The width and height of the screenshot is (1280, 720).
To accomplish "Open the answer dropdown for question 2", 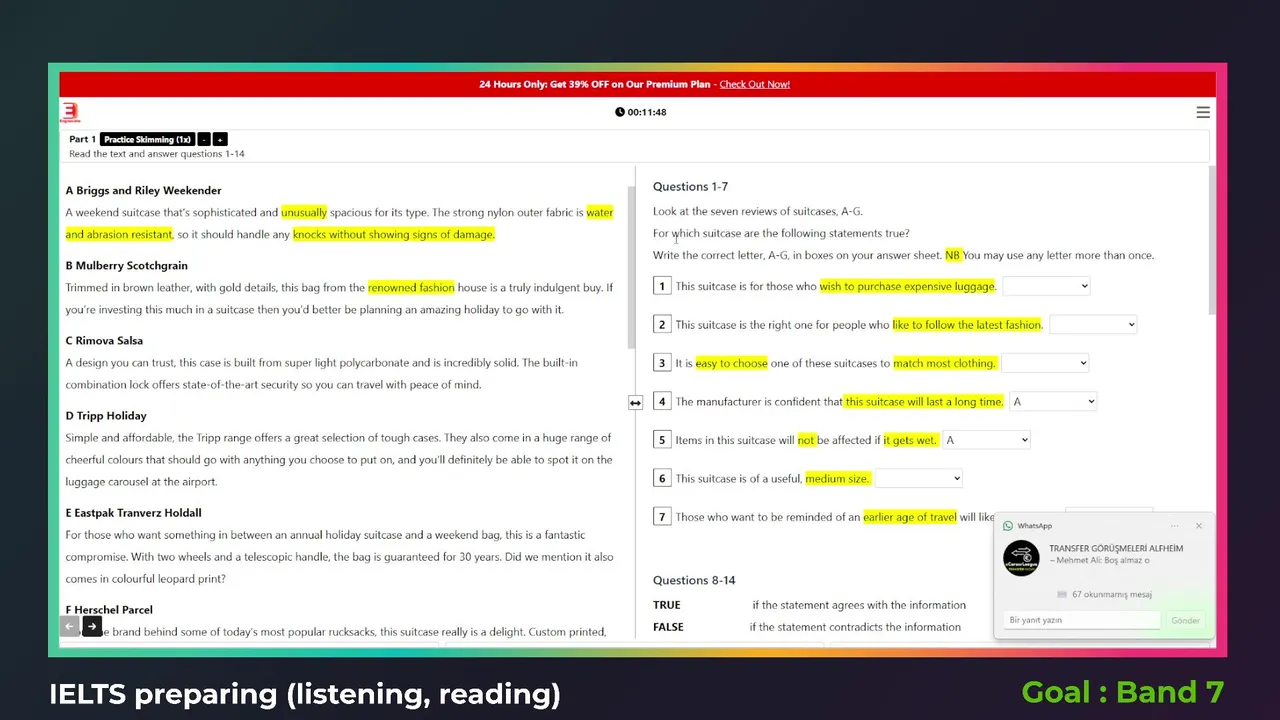I will pos(1093,324).
